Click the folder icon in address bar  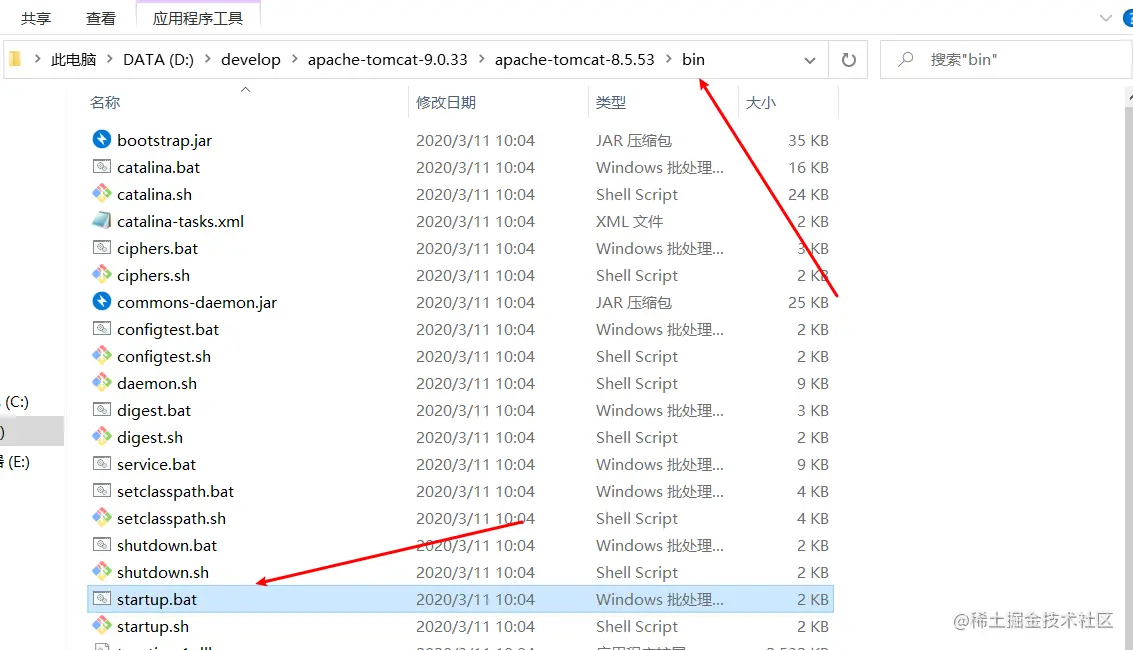click(15, 59)
